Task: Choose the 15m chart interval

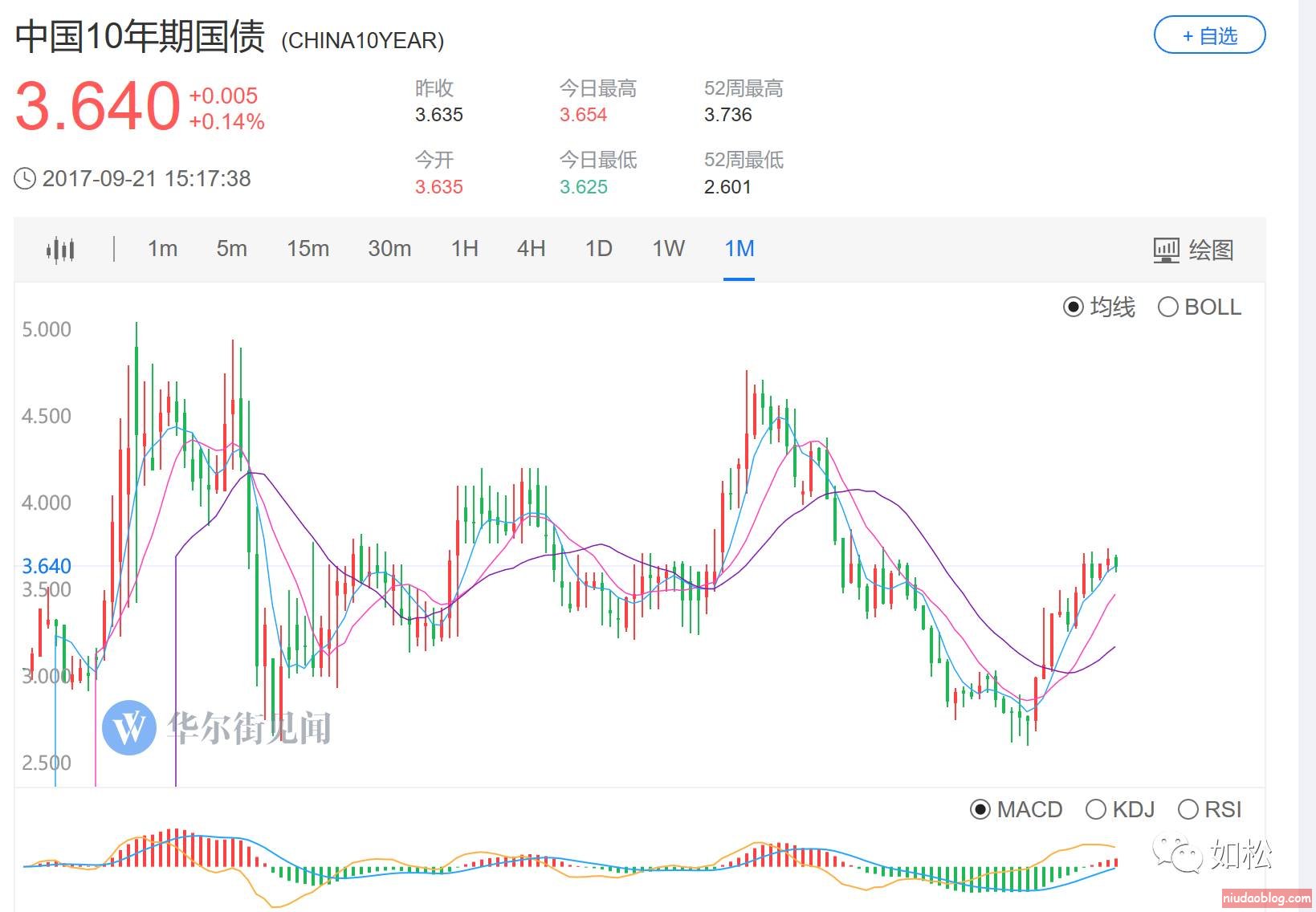Action: point(308,249)
